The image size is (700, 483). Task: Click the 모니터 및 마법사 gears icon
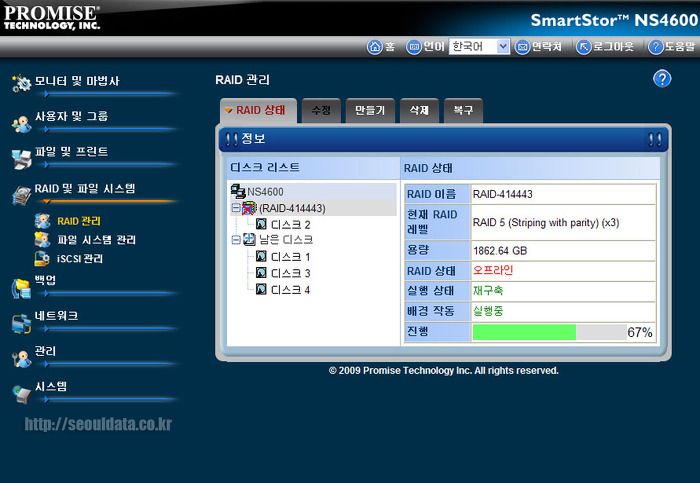click(x=21, y=83)
